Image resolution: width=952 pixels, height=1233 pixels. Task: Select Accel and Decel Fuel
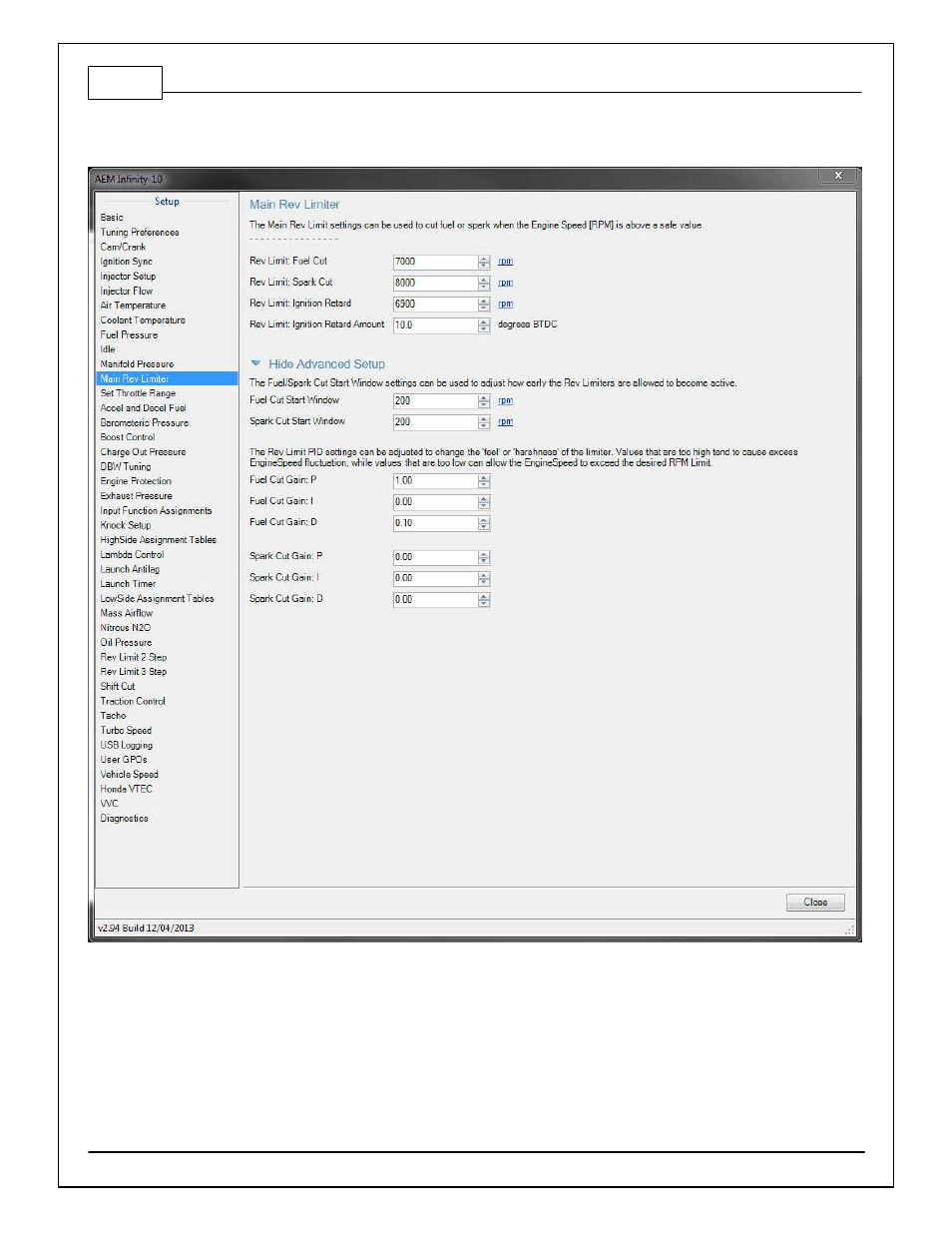tap(143, 408)
